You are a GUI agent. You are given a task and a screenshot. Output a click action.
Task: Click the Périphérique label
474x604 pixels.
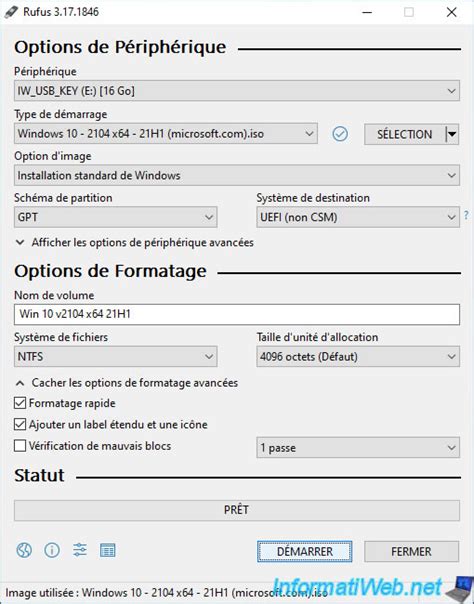point(45,72)
